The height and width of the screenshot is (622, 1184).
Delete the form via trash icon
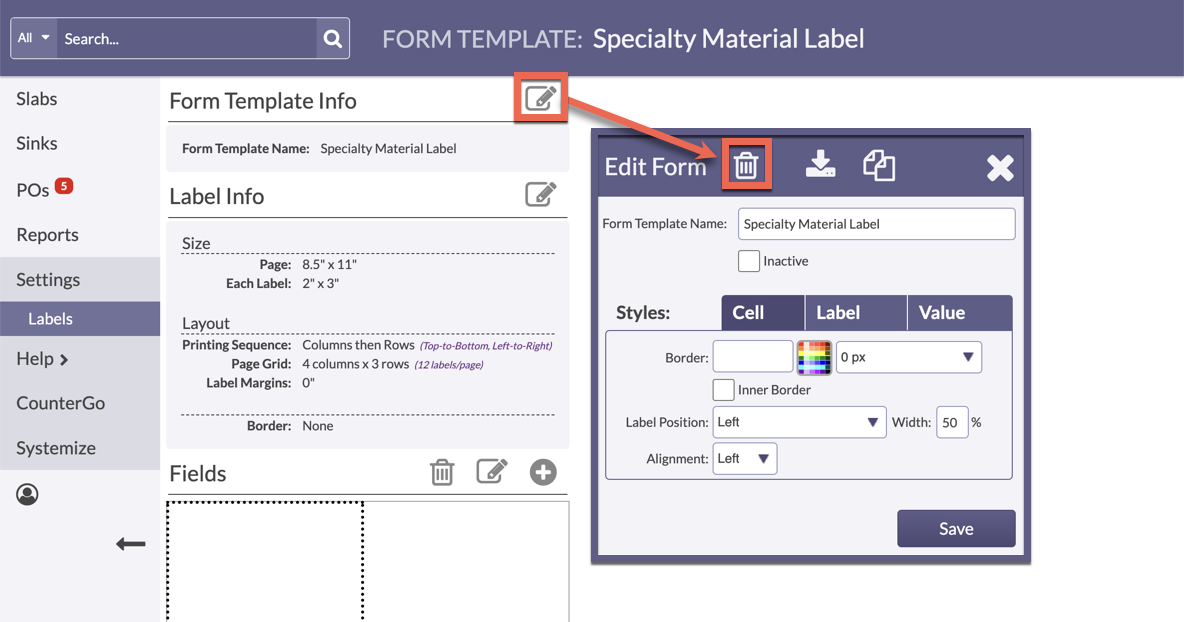click(x=746, y=164)
